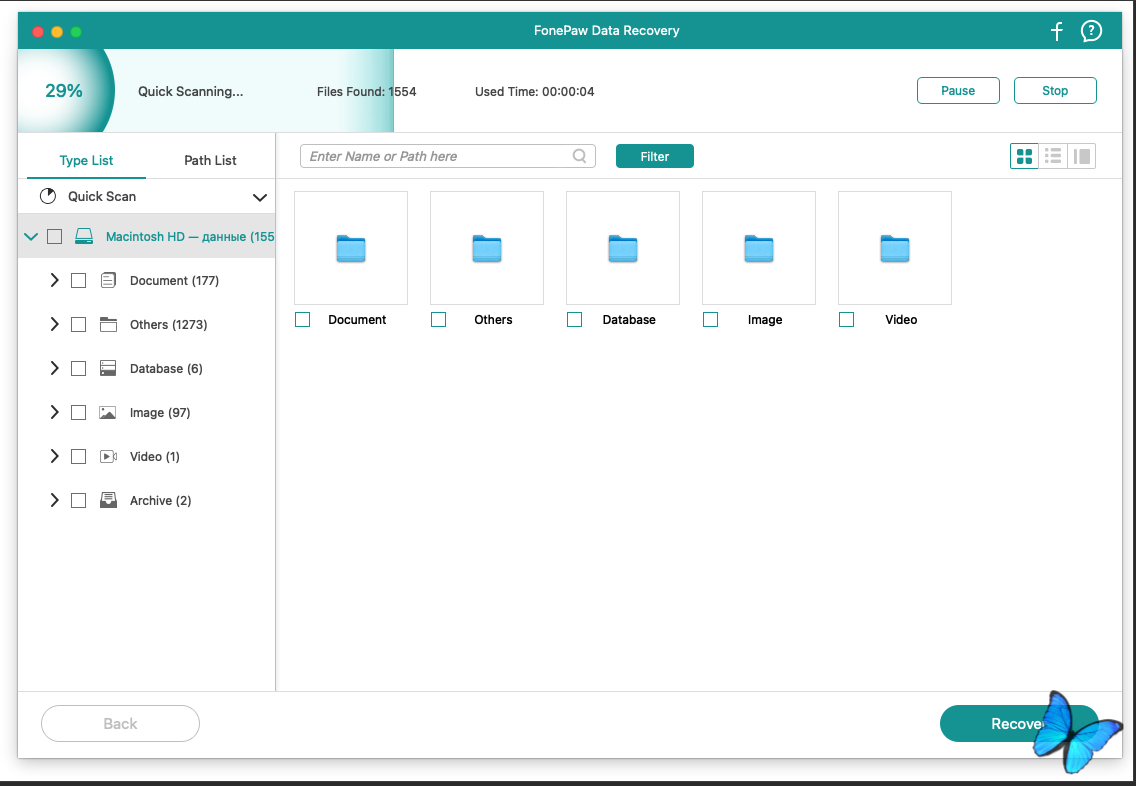Open the help question mark icon
Image resolution: width=1136 pixels, height=786 pixels.
(x=1091, y=31)
